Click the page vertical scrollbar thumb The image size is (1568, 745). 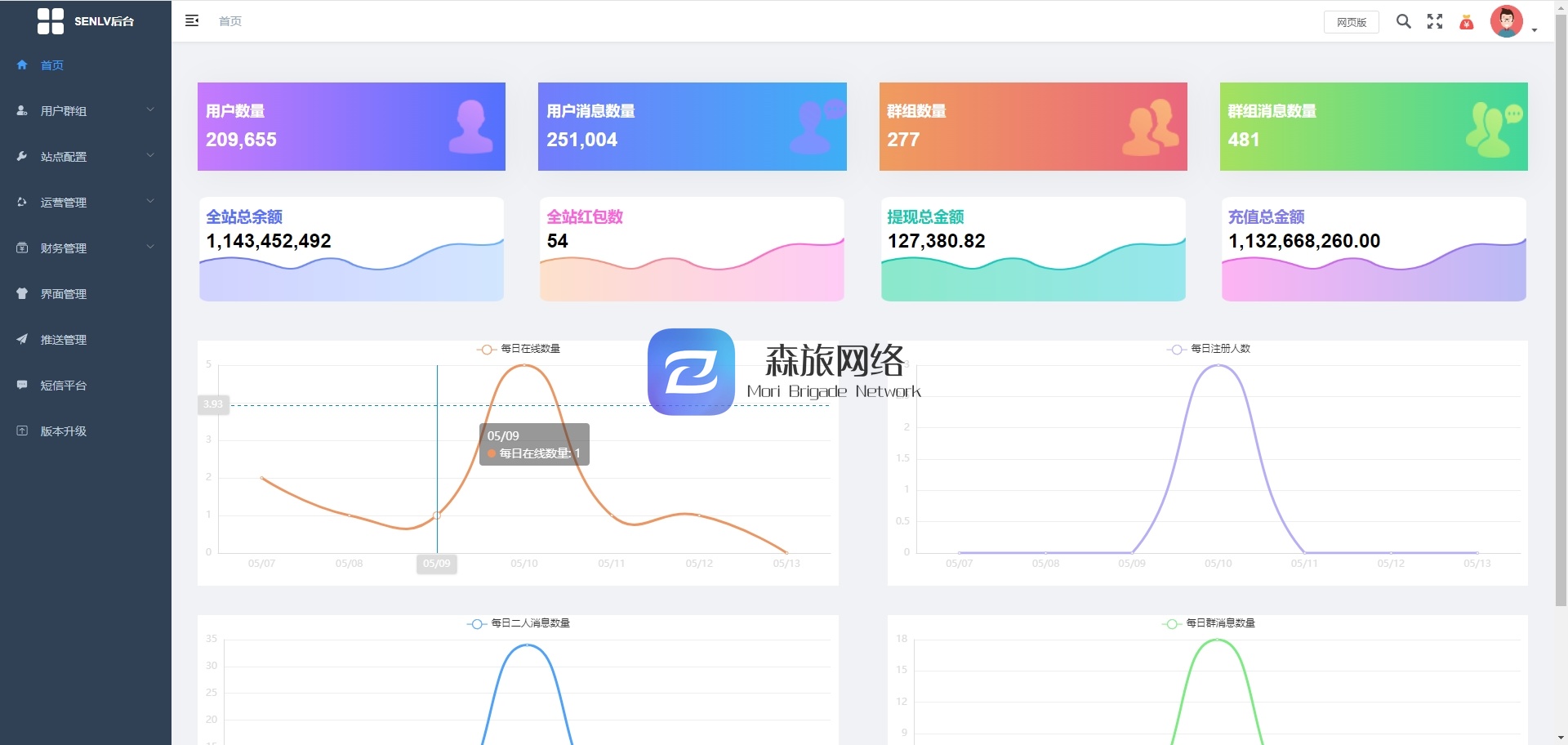[1561, 310]
